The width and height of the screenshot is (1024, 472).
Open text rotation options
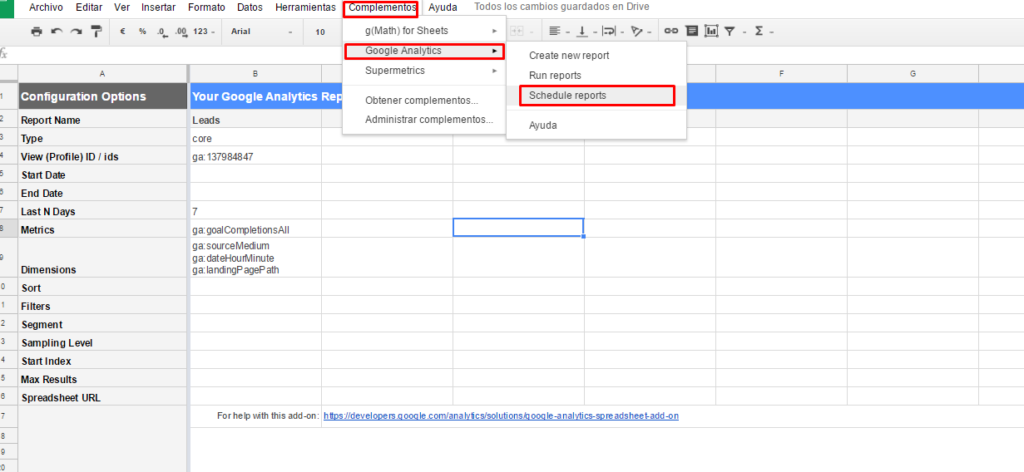pos(641,31)
